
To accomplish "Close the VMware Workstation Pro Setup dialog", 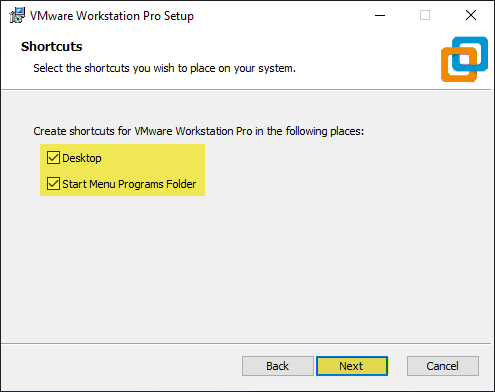I will pos(471,15).
